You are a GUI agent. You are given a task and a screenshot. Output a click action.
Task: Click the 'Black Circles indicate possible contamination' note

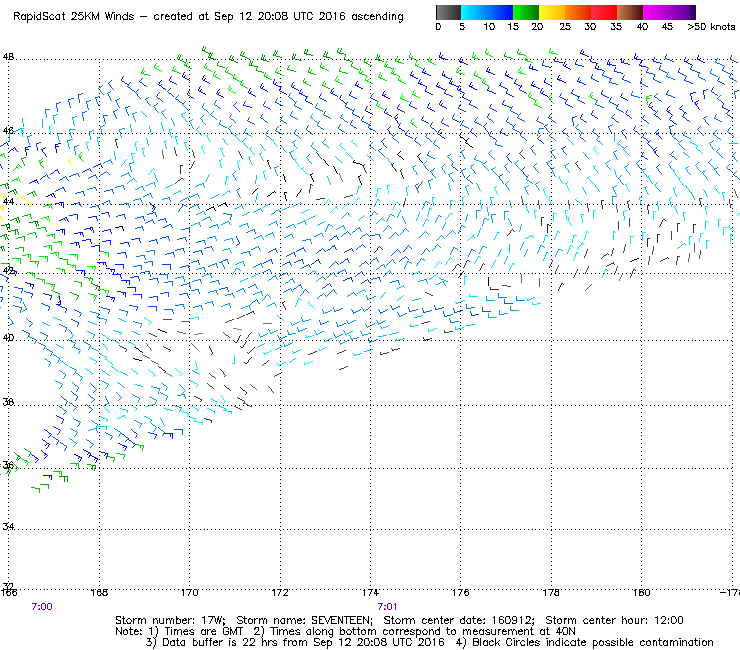point(585,642)
